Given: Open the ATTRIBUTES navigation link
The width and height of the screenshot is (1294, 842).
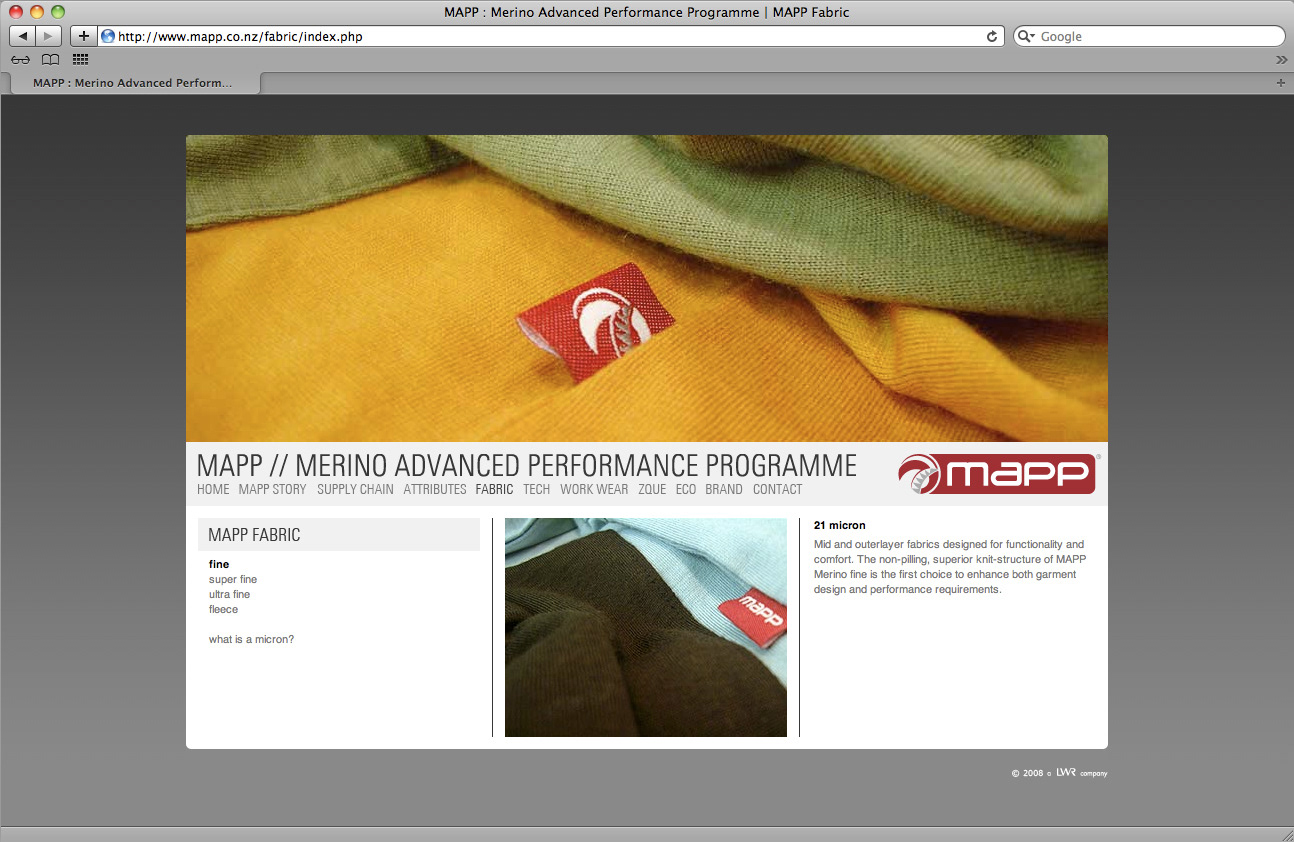Looking at the screenshot, I should [x=435, y=489].
